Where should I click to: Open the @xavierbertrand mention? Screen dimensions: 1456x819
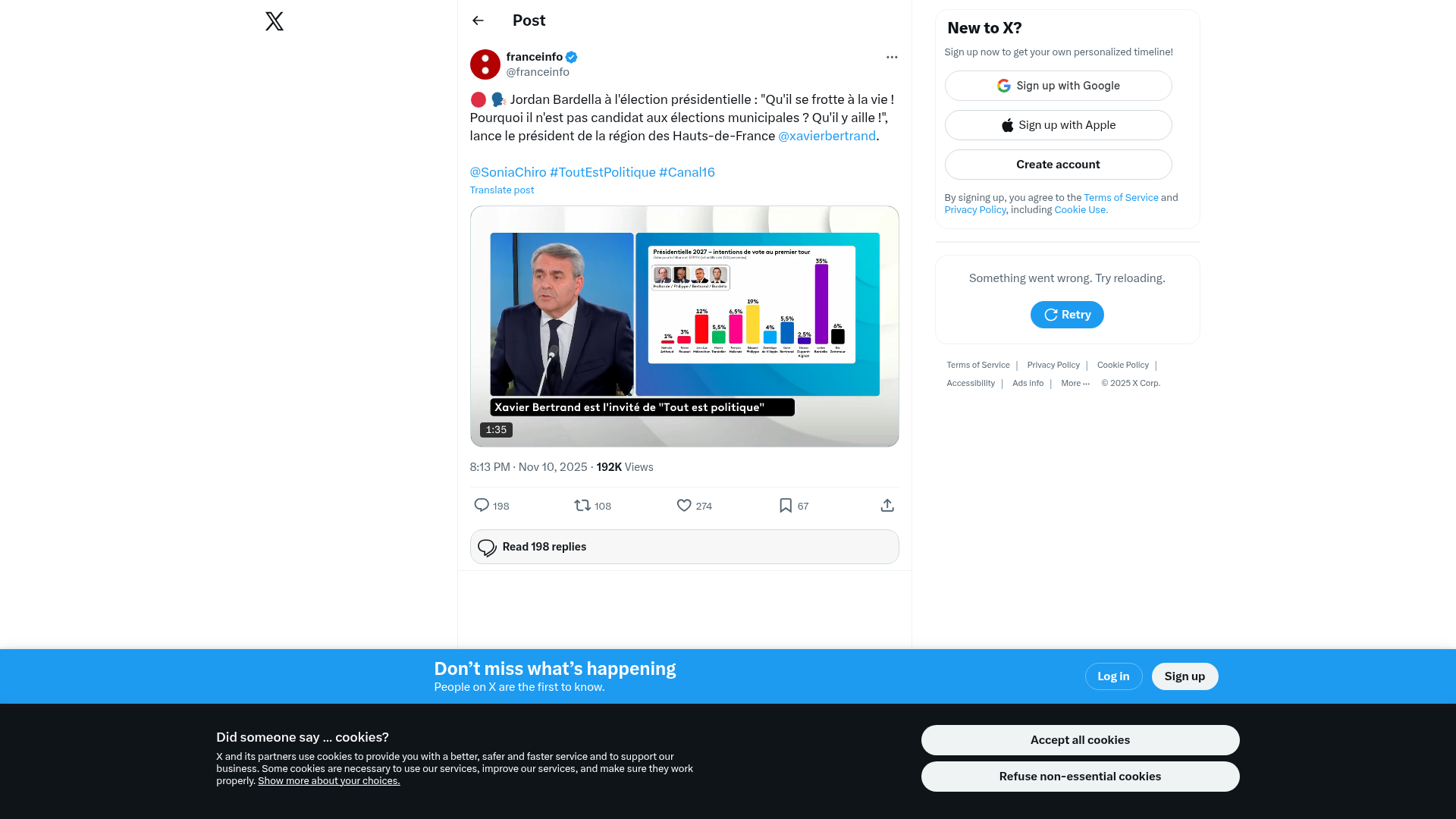[827, 136]
